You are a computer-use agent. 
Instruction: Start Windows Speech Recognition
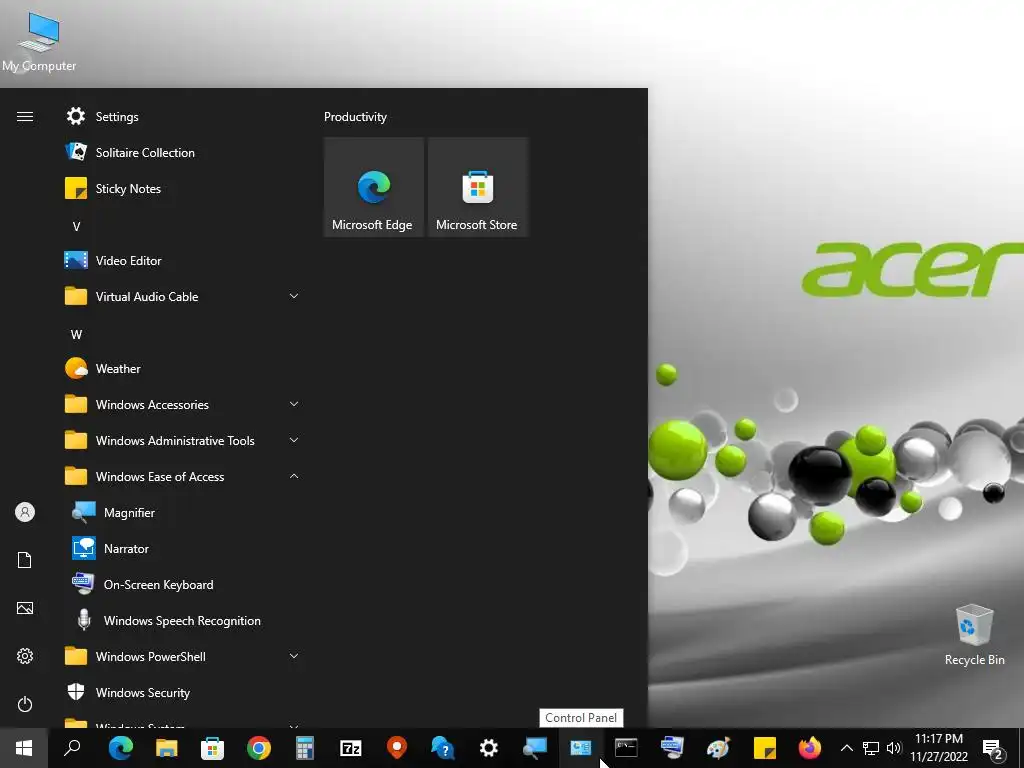pos(182,620)
